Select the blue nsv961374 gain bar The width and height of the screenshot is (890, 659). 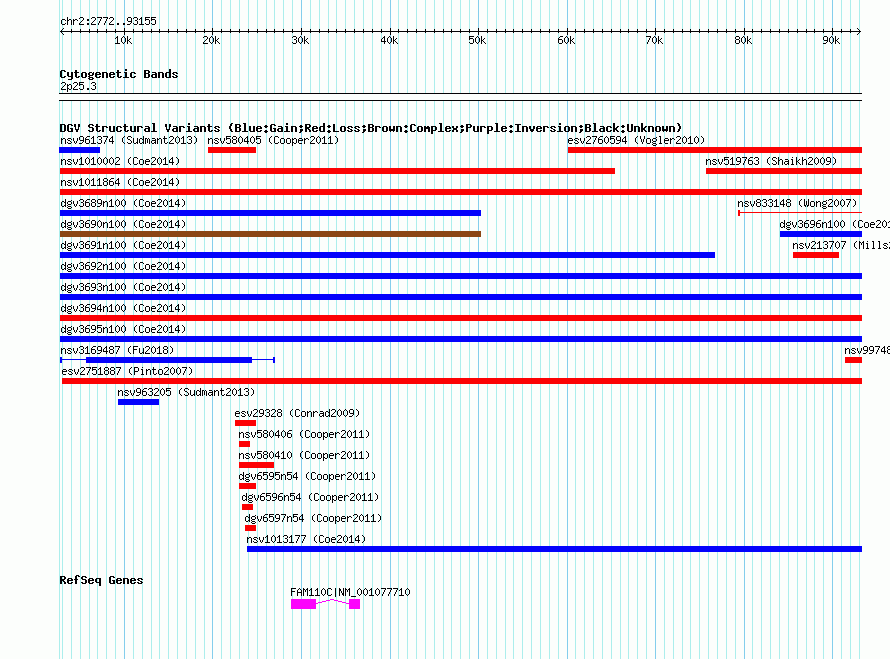point(79,150)
